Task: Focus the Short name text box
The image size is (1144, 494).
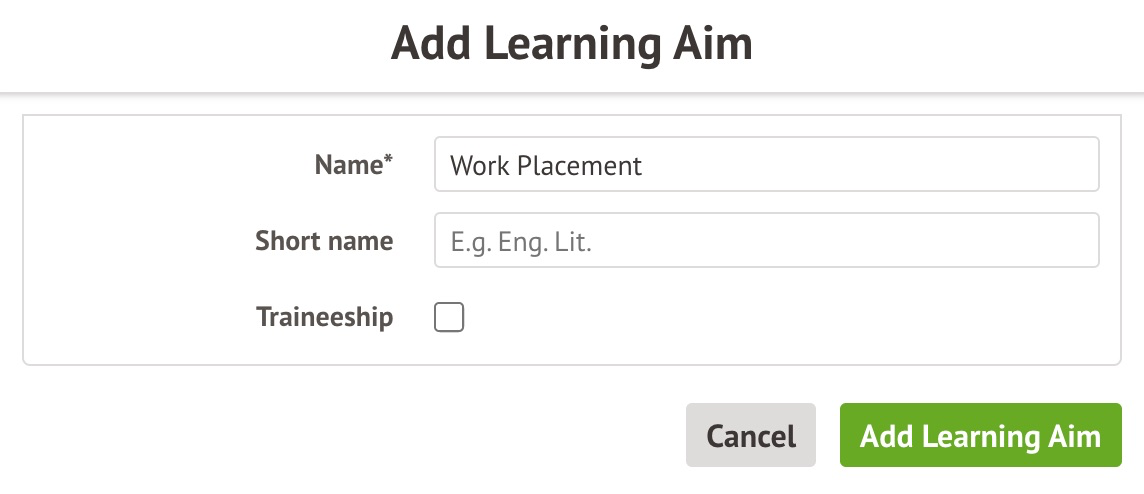Action: tap(766, 241)
